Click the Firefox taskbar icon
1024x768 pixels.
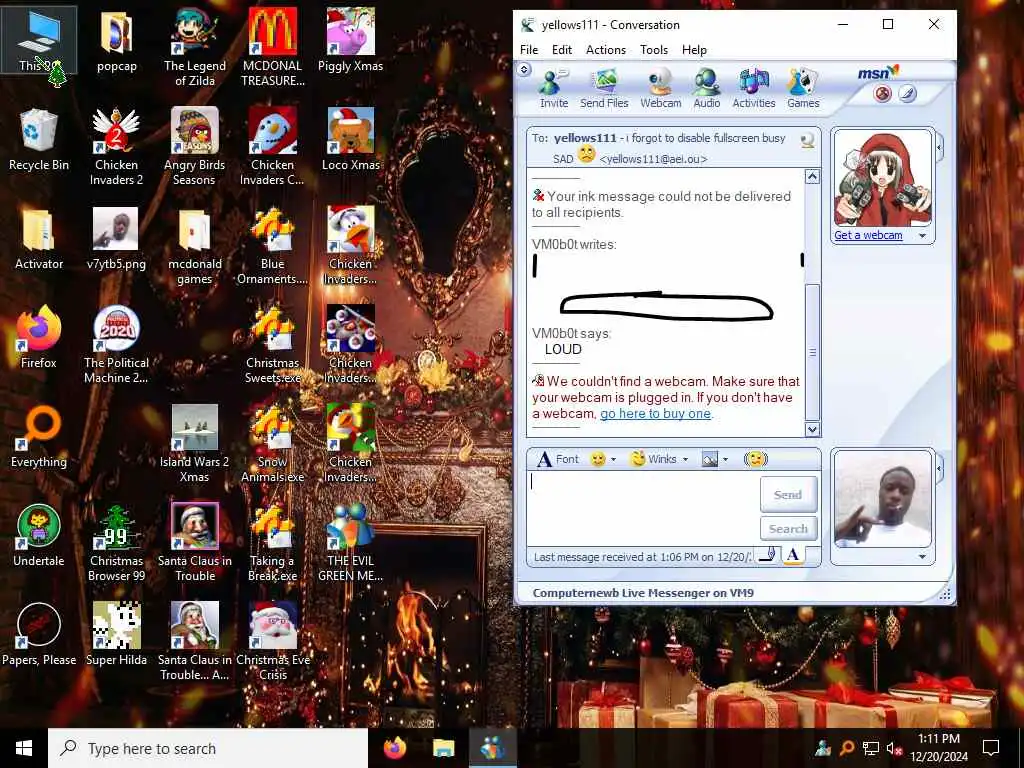pyautogui.click(x=394, y=748)
